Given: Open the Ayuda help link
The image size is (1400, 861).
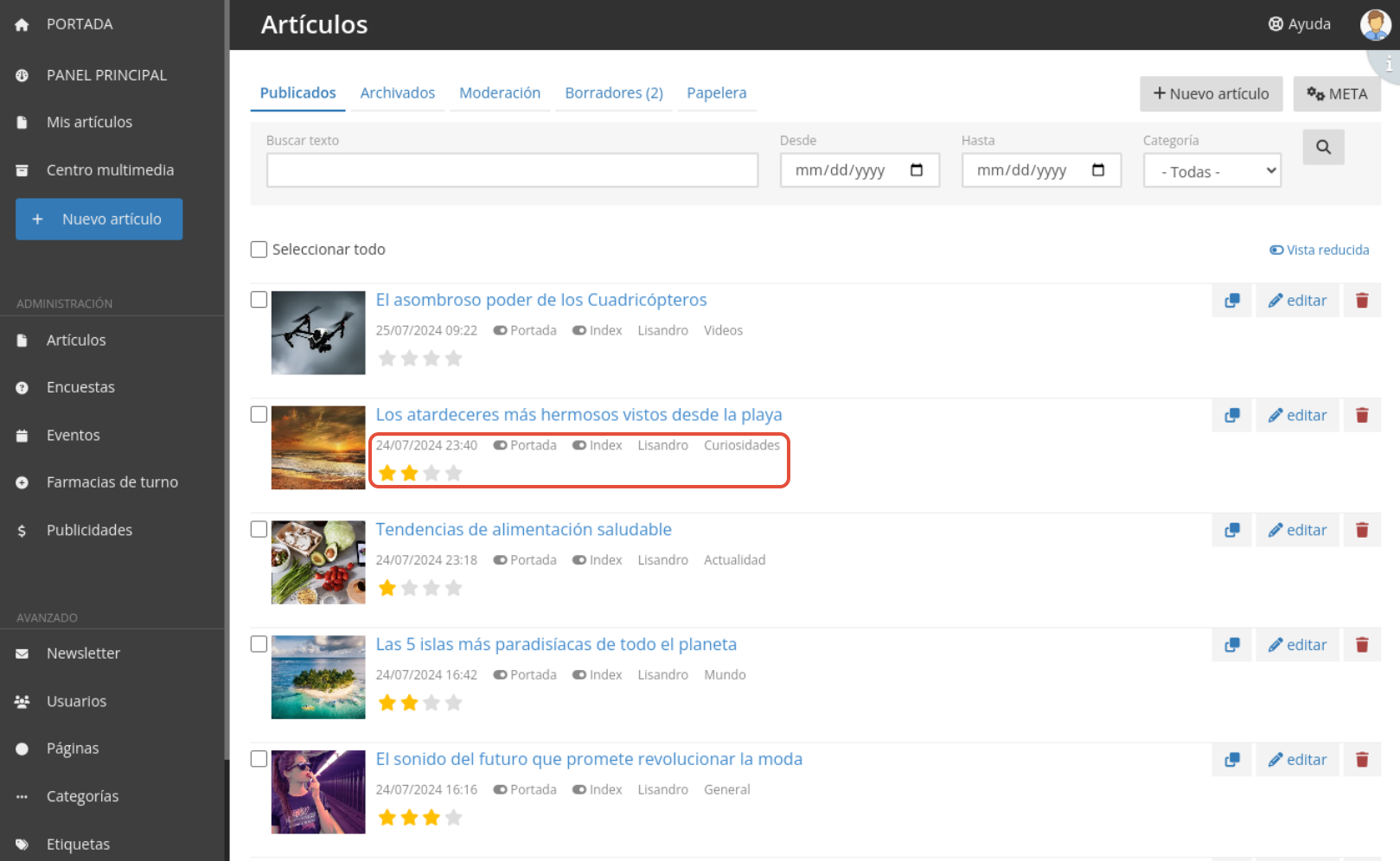Looking at the screenshot, I should pyautogui.click(x=1299, y=24).
